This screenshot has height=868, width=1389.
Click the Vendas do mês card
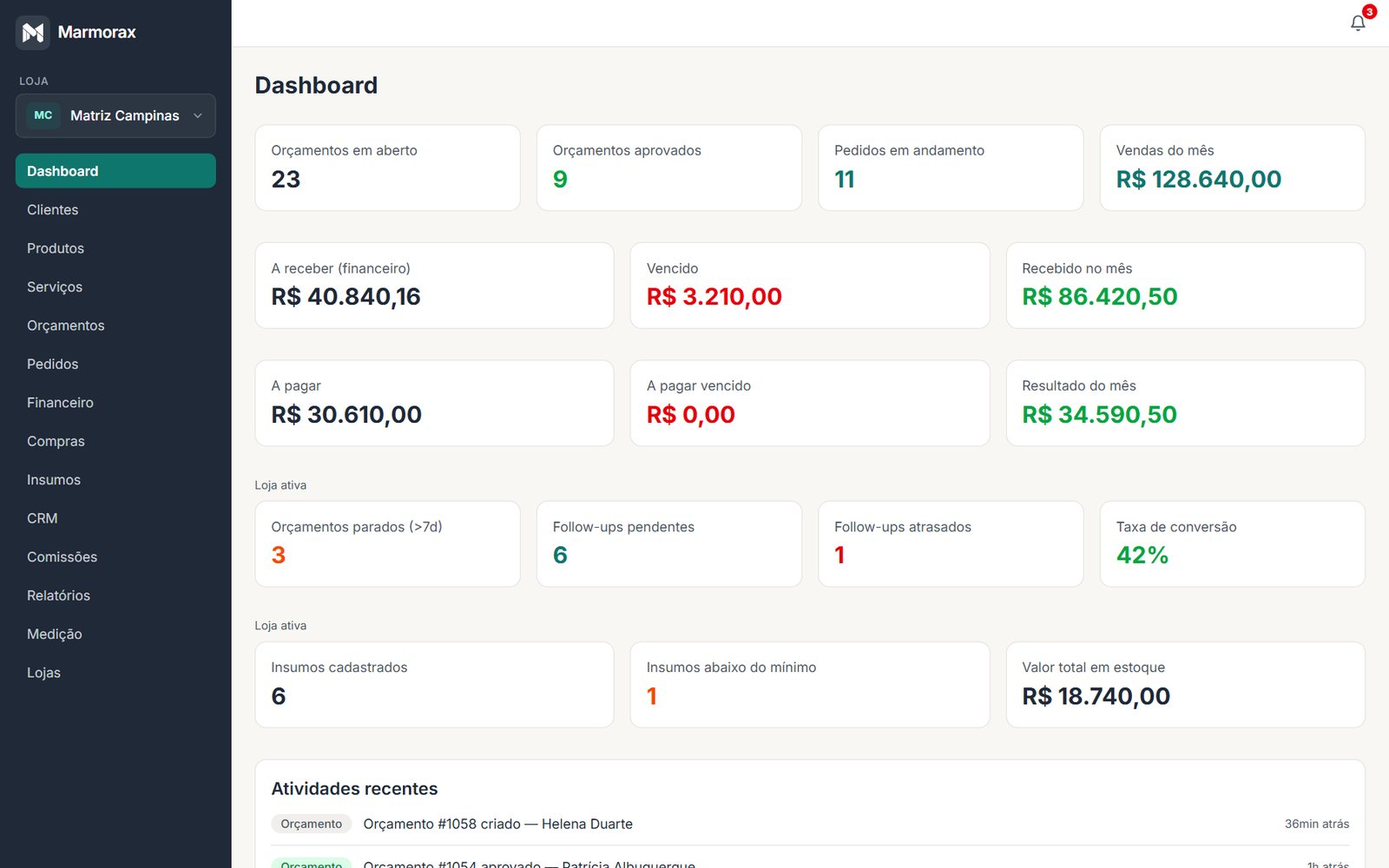tap(1233, 168)
